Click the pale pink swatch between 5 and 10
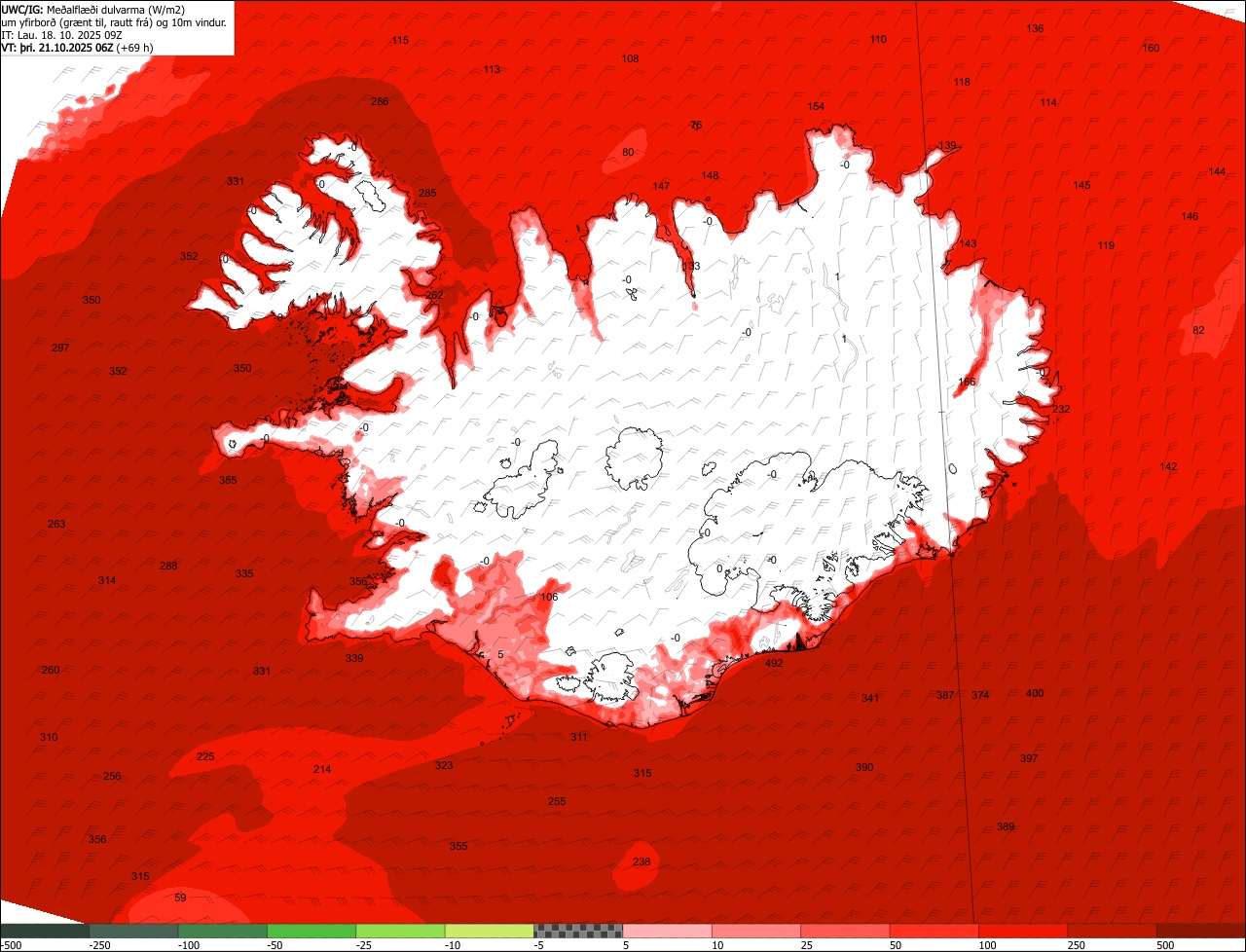Screen dimensions: 1246x952 (x=667, y=931)
